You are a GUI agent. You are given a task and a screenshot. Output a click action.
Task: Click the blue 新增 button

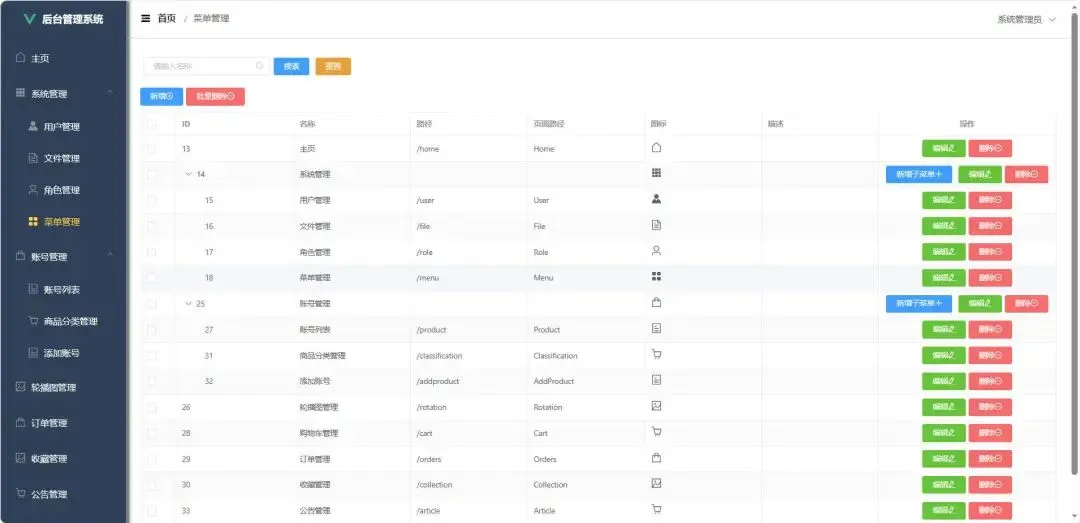pyautogui.click(x=161, y=96)
